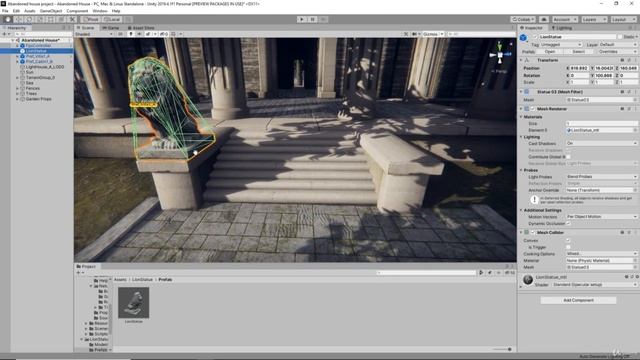Switch to the Lighting tab
The image size is (640, 360).
(562, 28)
